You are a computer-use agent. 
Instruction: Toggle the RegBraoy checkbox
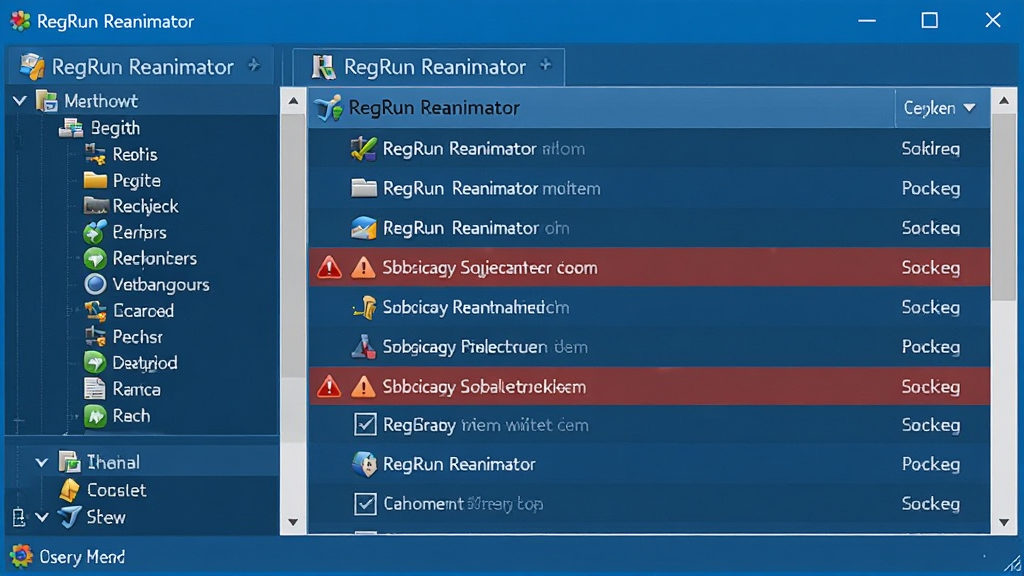[x=365, y=424]
